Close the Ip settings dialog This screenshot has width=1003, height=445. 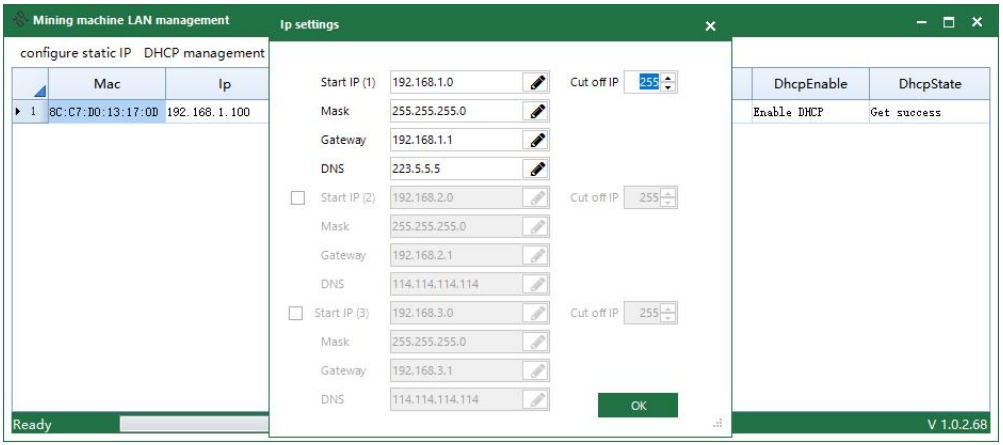pyautogui.click(x=711, y=25)
